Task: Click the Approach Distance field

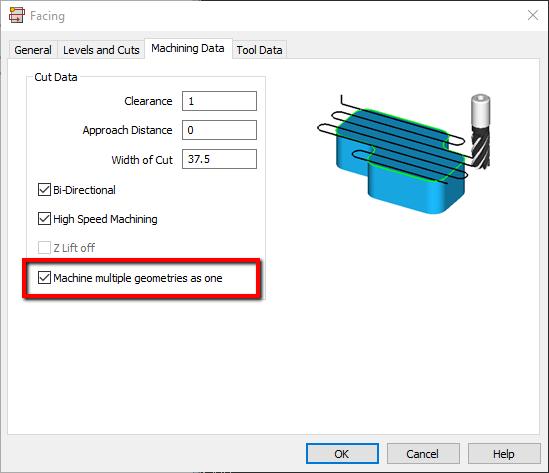Action: [220, 130]
